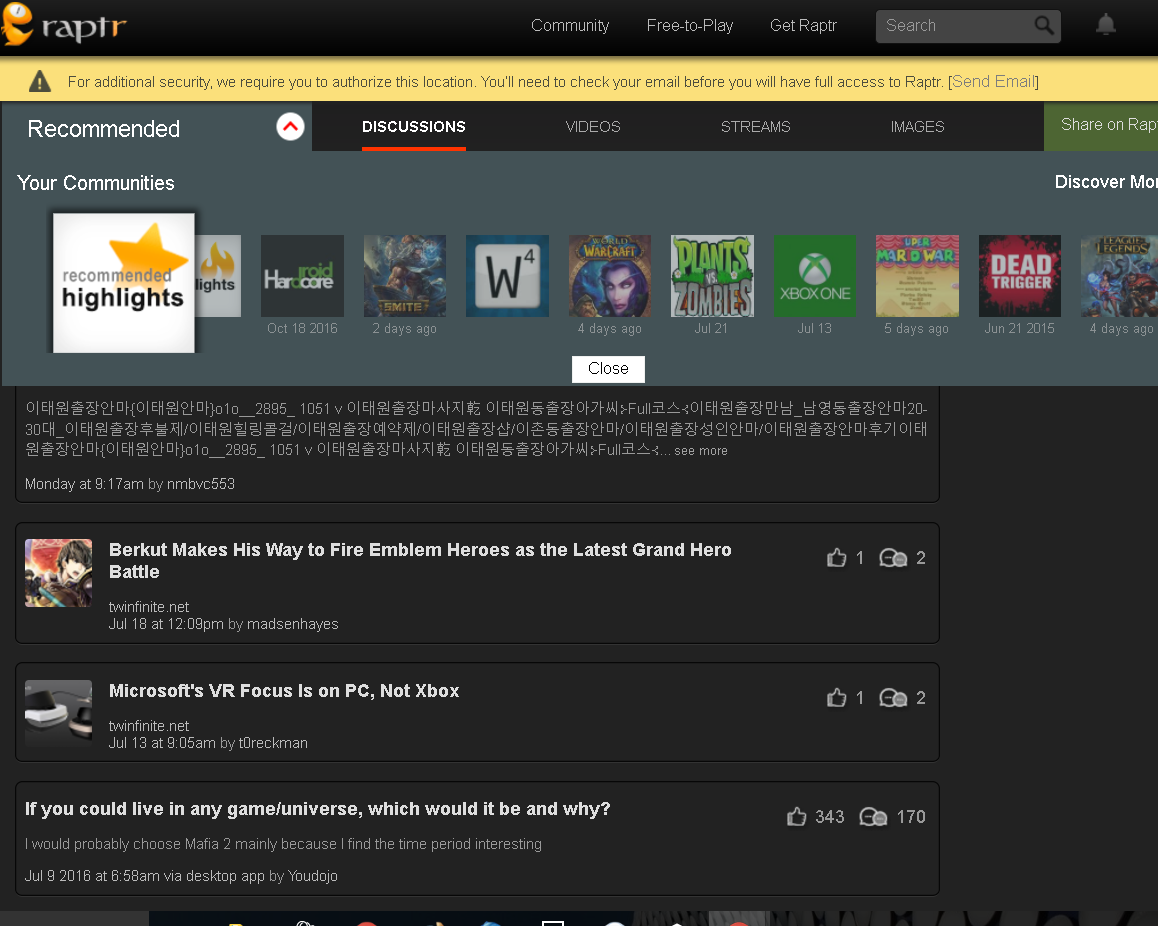Screen dimensions: 1158x926
Task: Click the Close button under communities
Action: point(608,369)
